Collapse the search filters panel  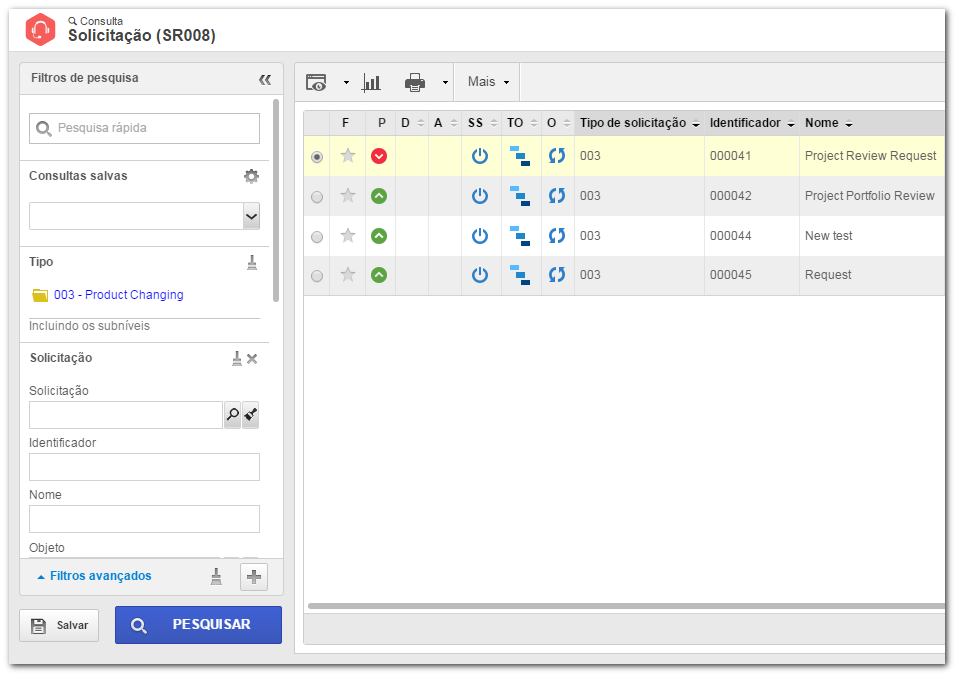pos(265,79)
